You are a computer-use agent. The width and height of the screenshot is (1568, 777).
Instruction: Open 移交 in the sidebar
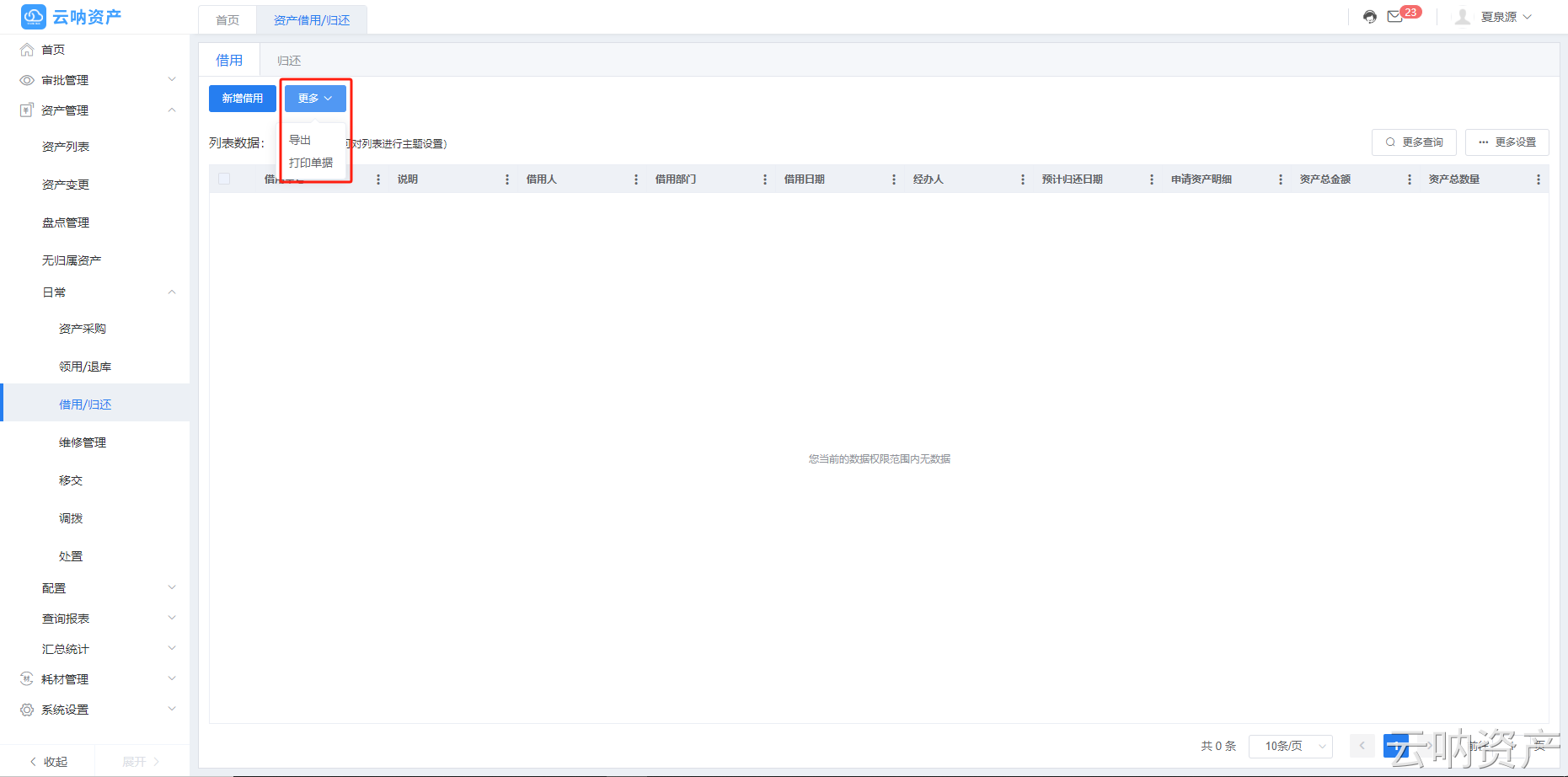[71, 480]
